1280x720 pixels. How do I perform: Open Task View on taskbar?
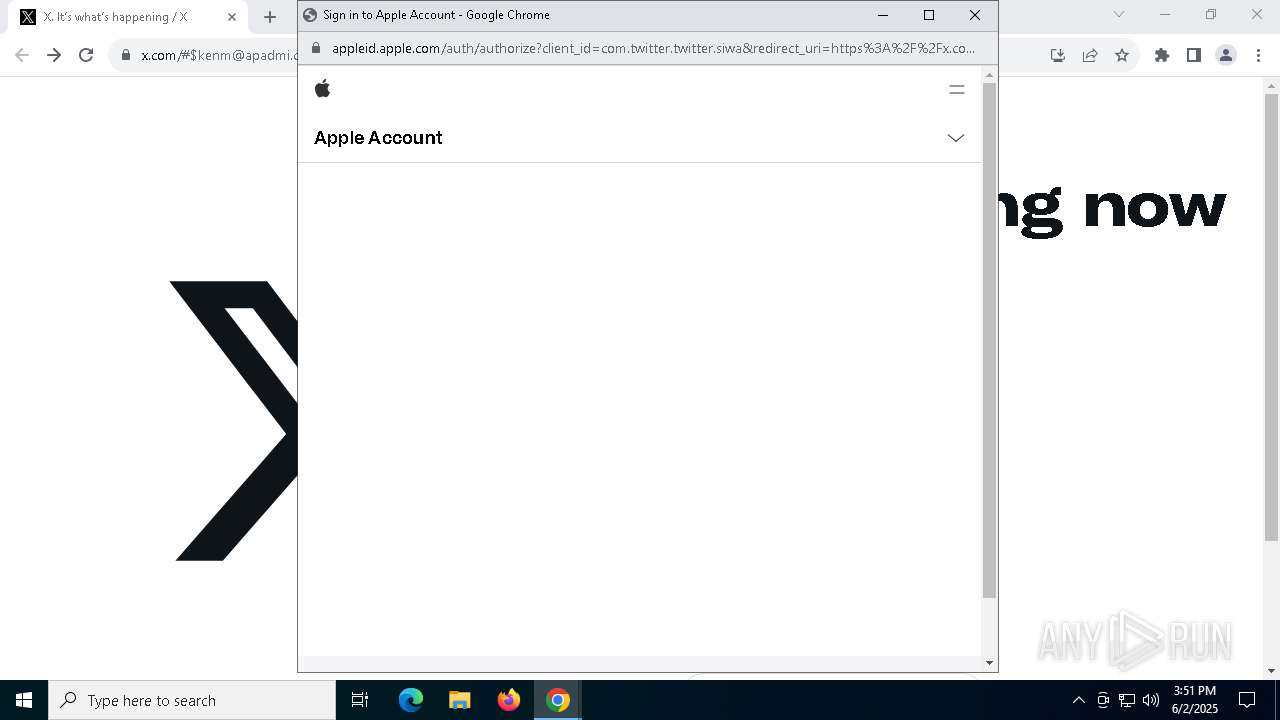360,700
